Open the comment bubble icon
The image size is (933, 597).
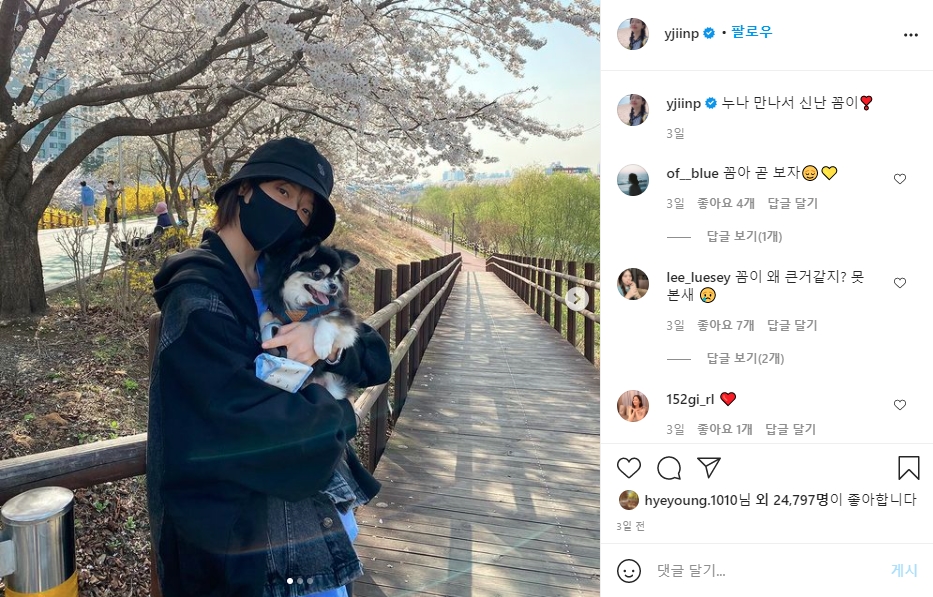(669, 468)
